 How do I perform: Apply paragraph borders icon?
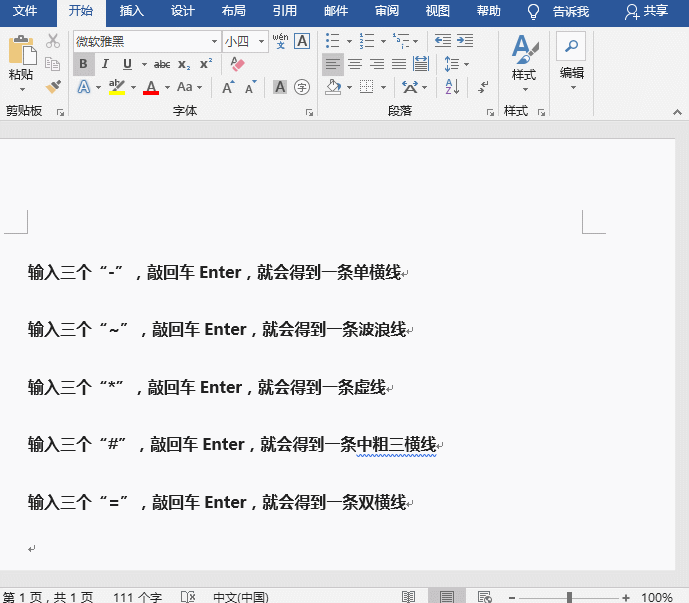tap(366, 87)
